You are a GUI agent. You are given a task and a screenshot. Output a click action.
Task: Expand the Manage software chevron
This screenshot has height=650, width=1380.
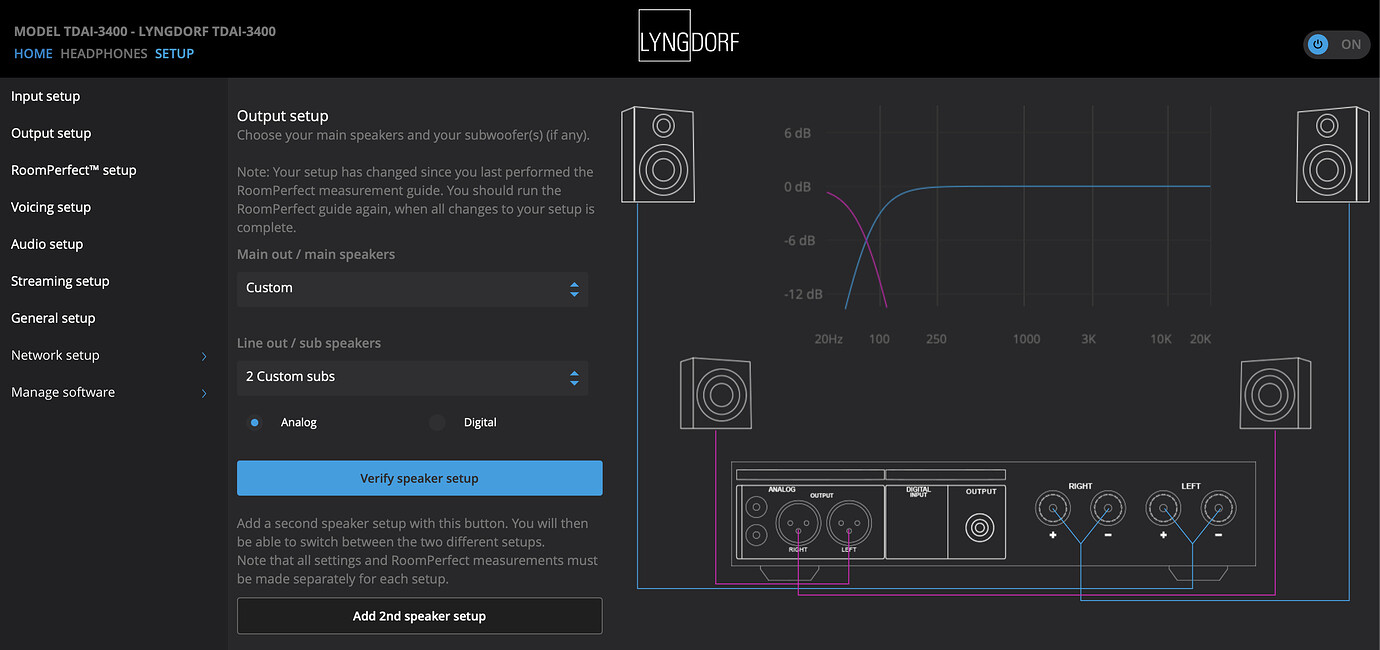(204, 393)
